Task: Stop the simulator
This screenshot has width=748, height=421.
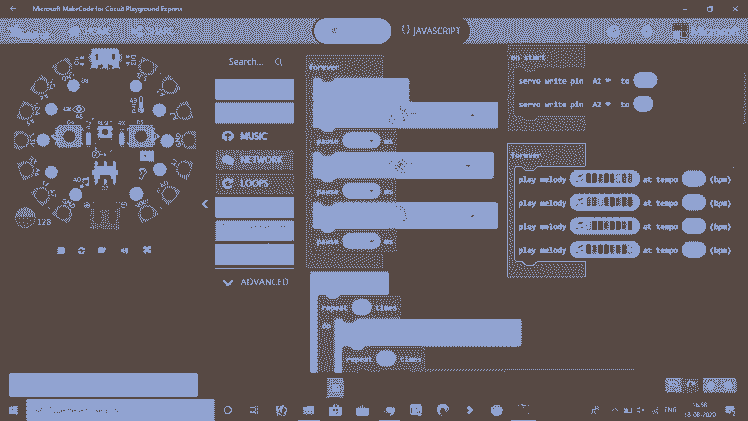Action: (x=61, y=250)
